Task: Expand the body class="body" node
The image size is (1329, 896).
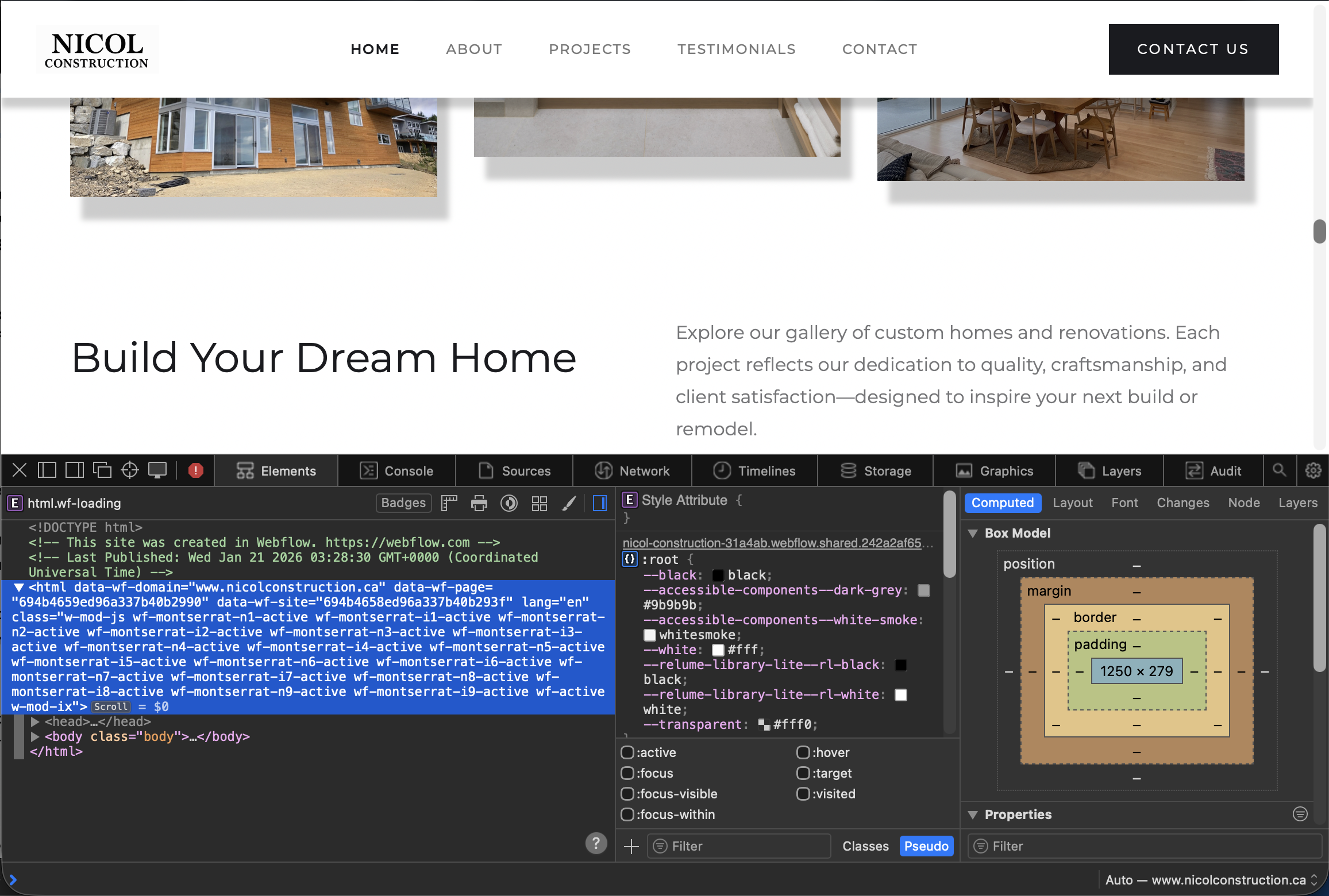Action: [35, 737]
